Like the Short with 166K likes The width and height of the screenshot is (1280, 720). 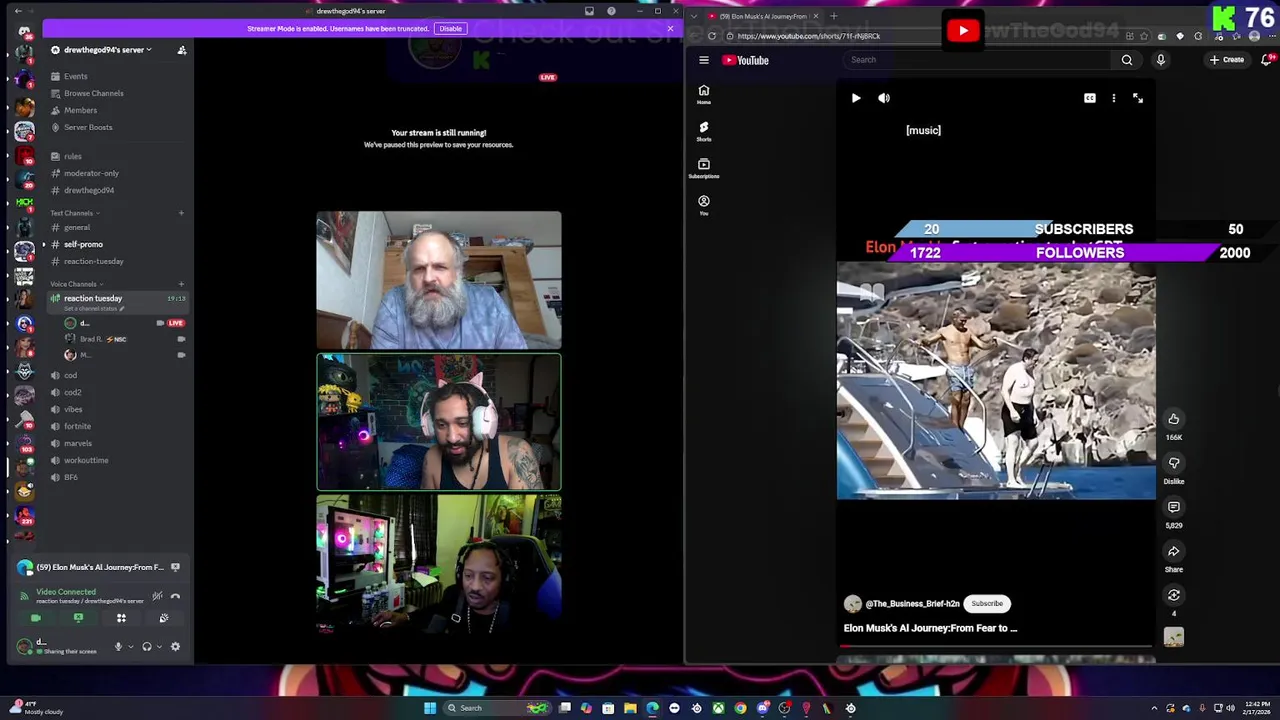click(x=1174, y=419)
